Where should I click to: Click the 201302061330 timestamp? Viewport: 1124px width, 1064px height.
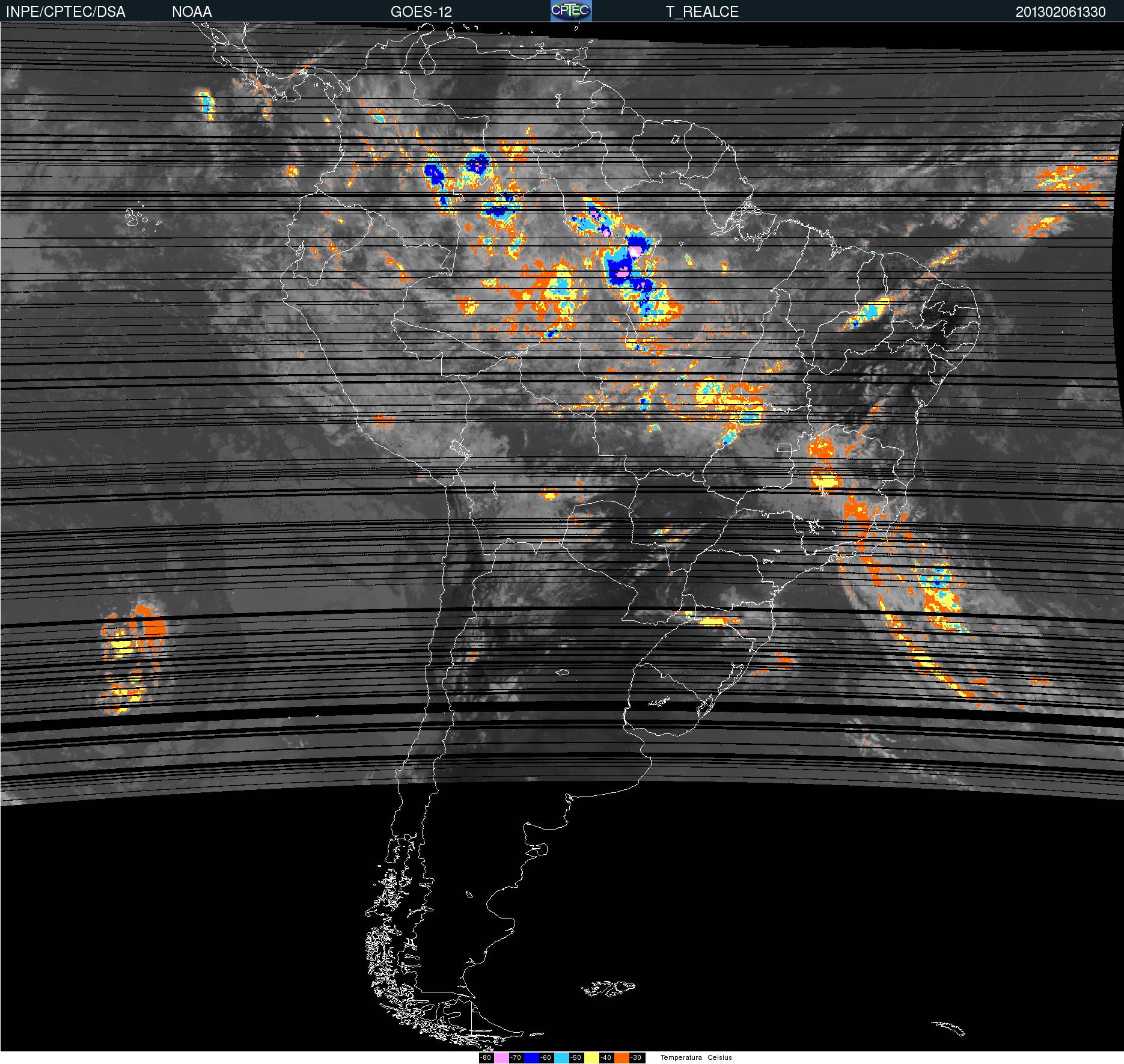click(1061, 12)
